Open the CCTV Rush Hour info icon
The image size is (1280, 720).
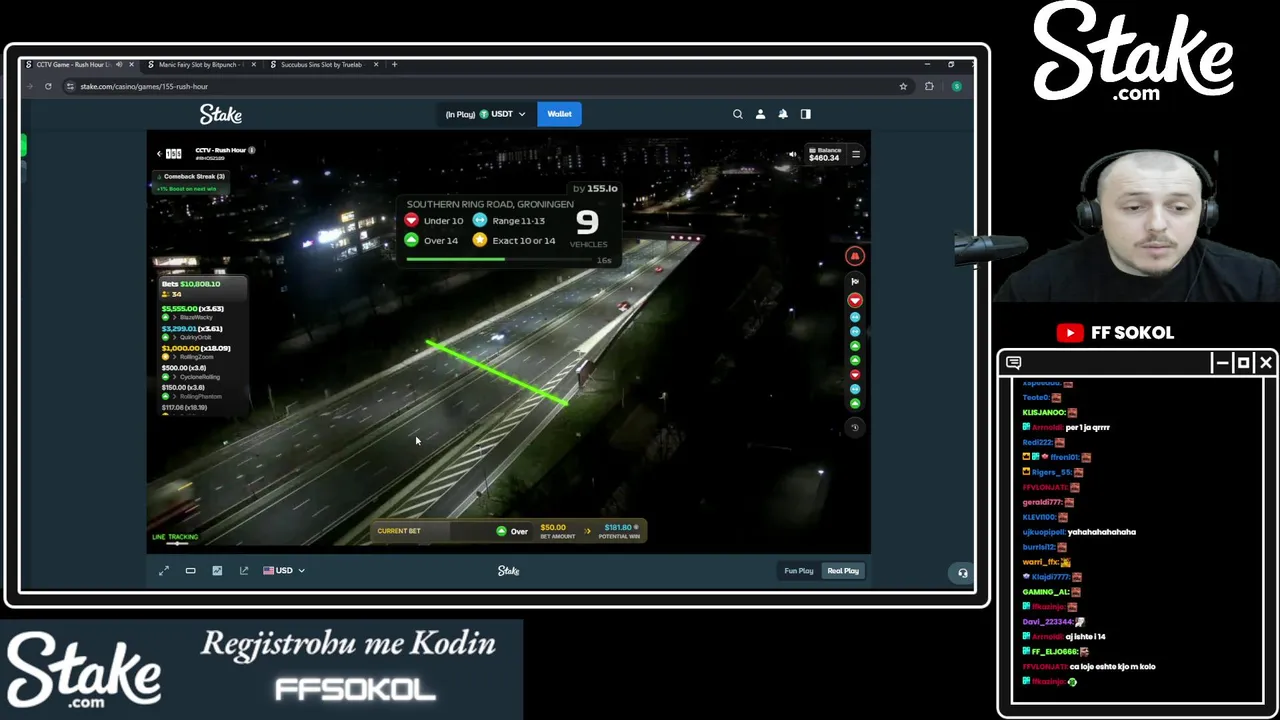tap(251, 150)
